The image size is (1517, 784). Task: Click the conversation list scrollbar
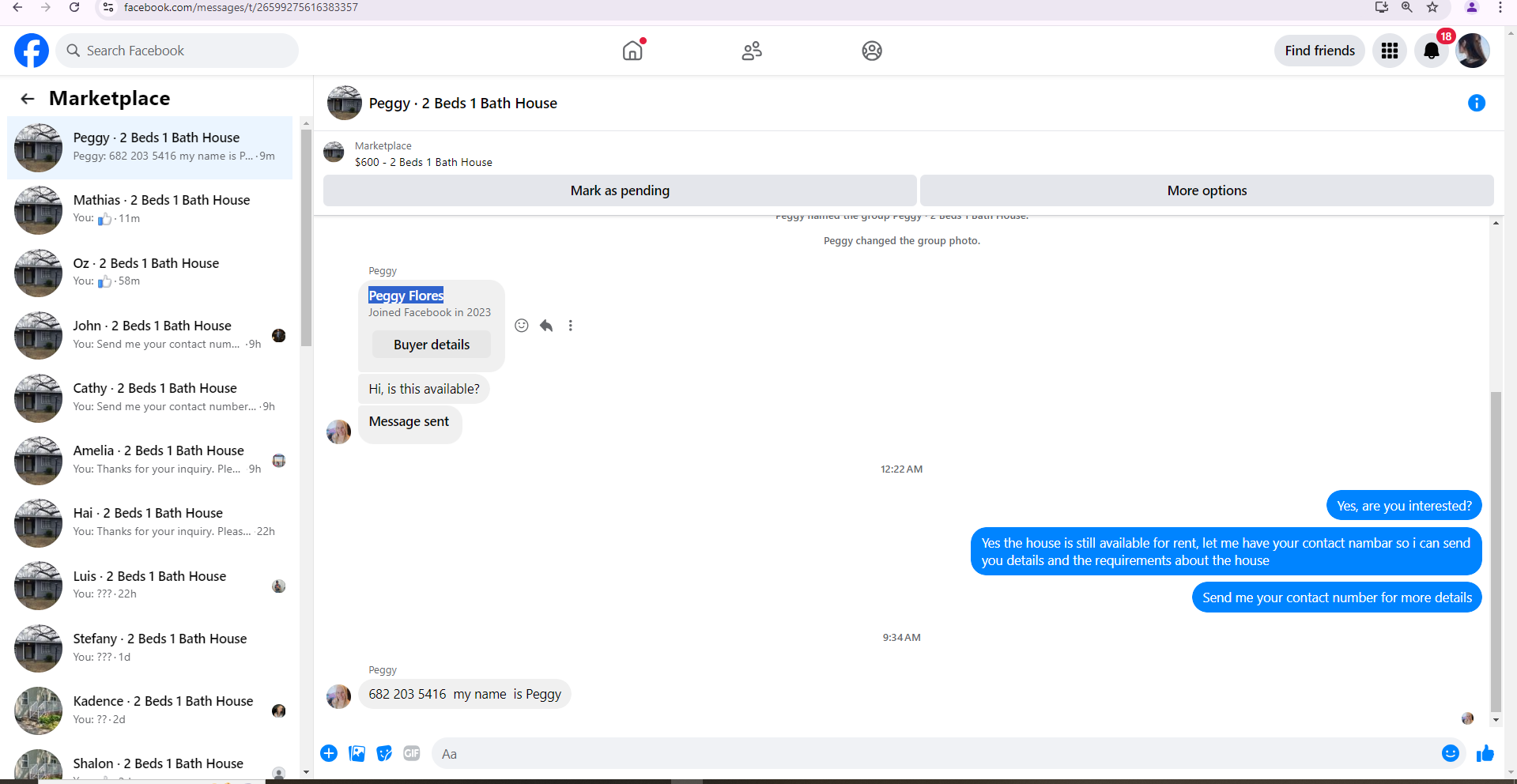tap(306, 237)
